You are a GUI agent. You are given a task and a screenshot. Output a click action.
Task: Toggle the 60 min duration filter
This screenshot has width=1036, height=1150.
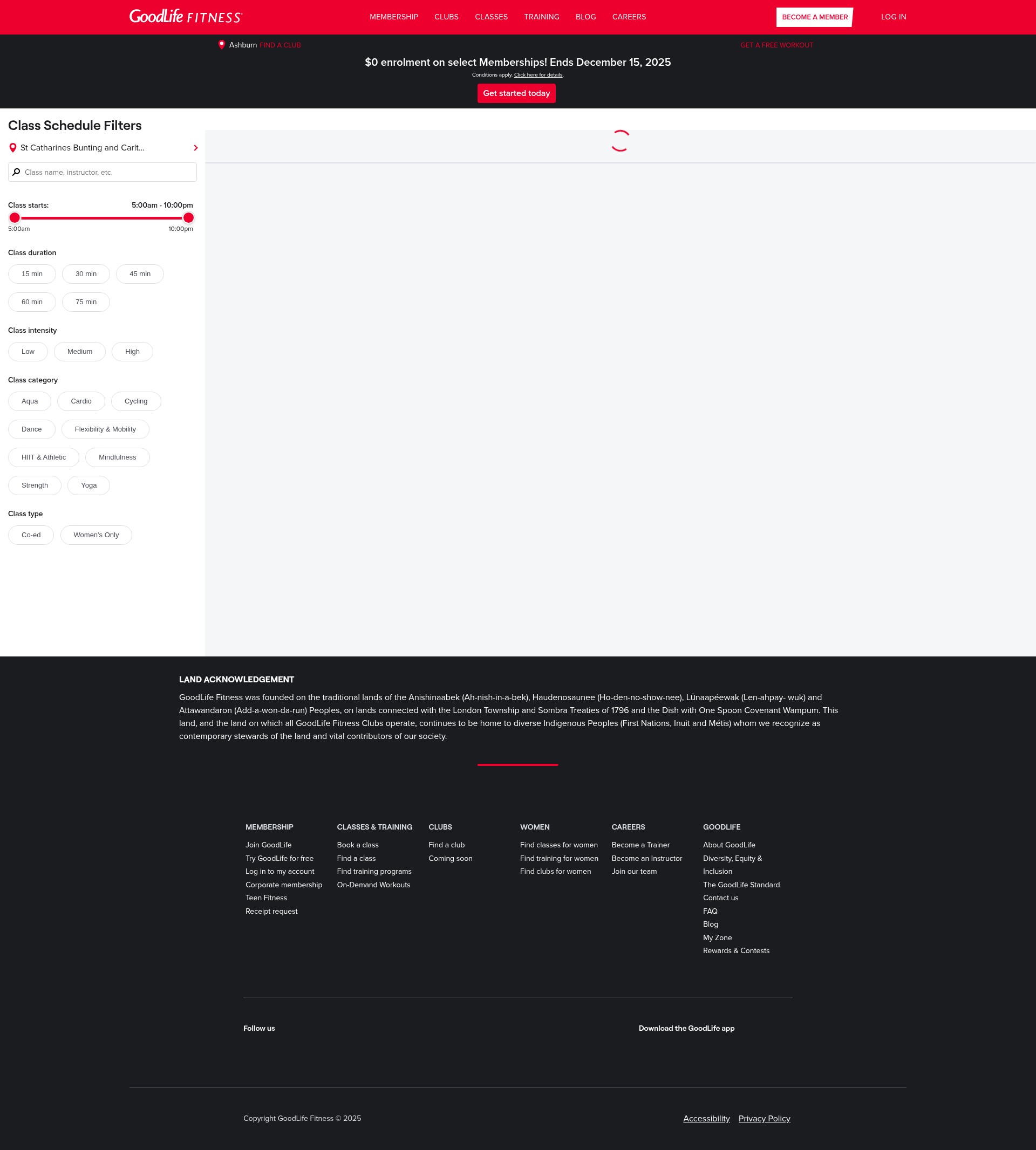point(32,302)
